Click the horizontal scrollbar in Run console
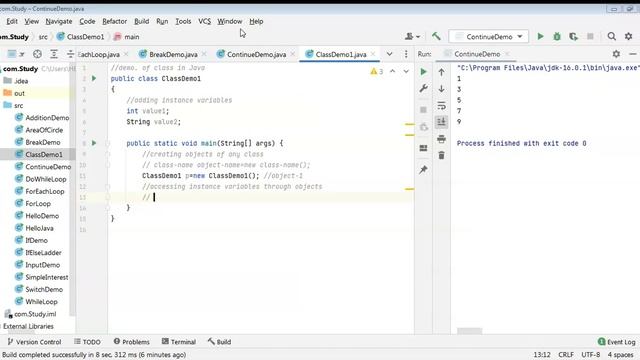 [469, 331]
